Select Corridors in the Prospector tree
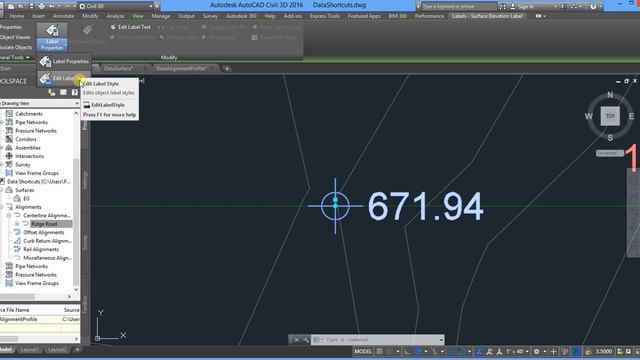Viewport: 640px width, 360px height. tap(26, 139)
